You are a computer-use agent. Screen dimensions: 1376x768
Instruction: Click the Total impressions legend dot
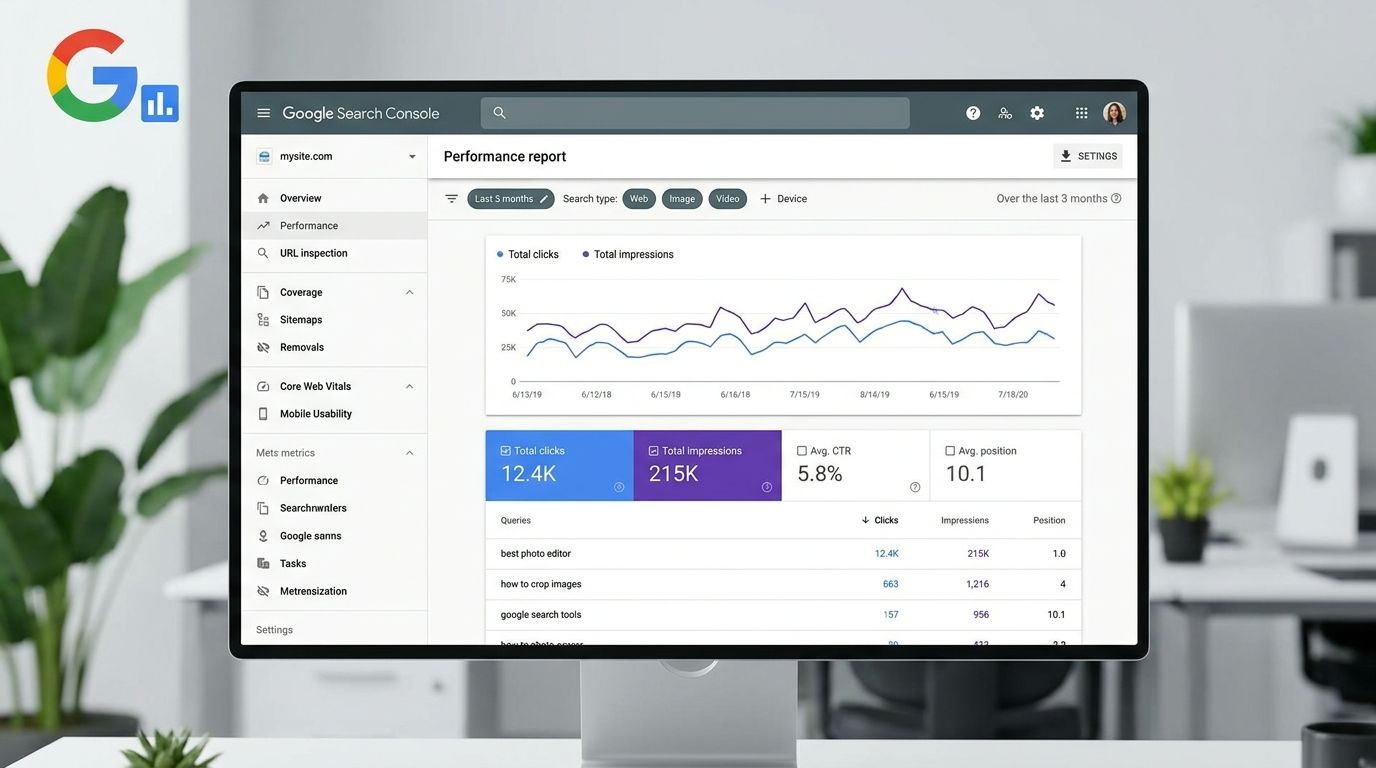click(586, 254)
